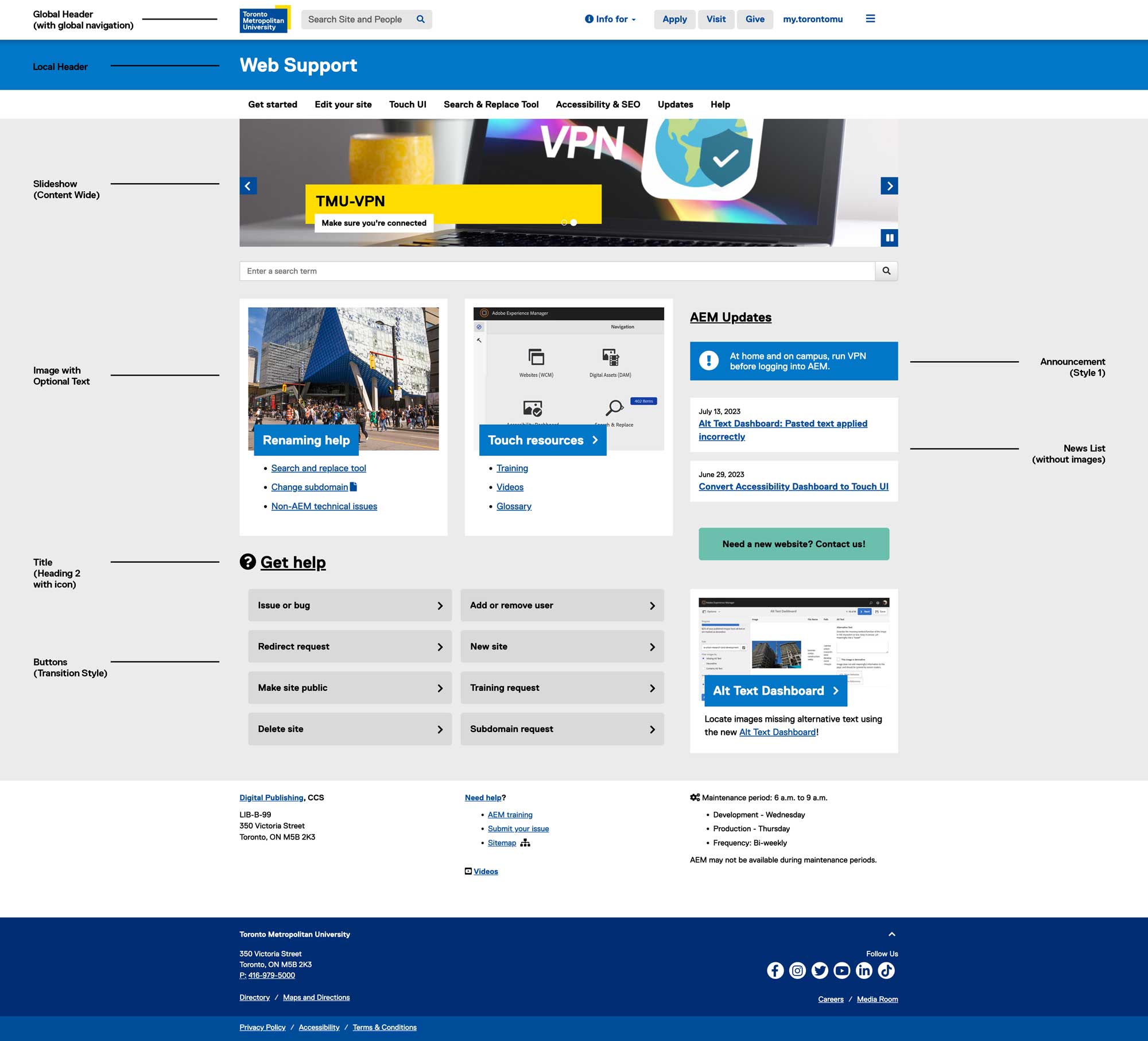Open the Issue or bug button

tap(350, 605)
